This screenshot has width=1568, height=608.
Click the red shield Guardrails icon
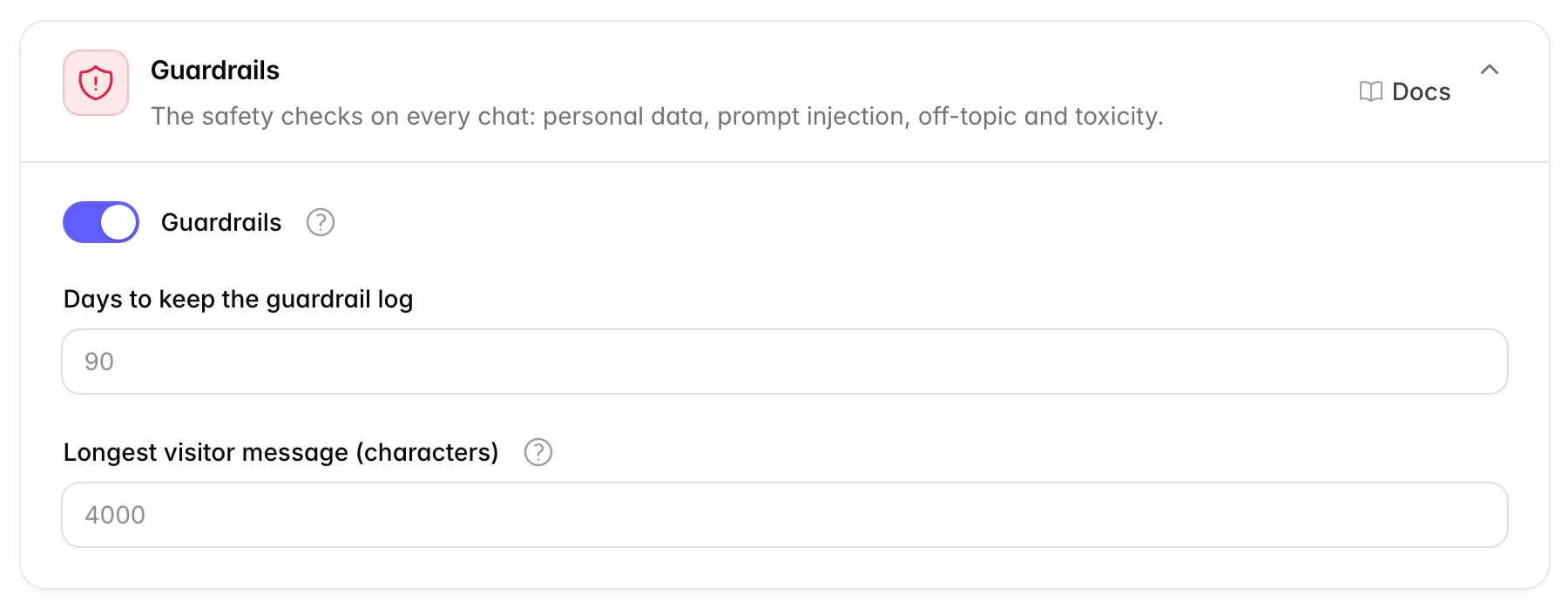(x=96, y=83)
